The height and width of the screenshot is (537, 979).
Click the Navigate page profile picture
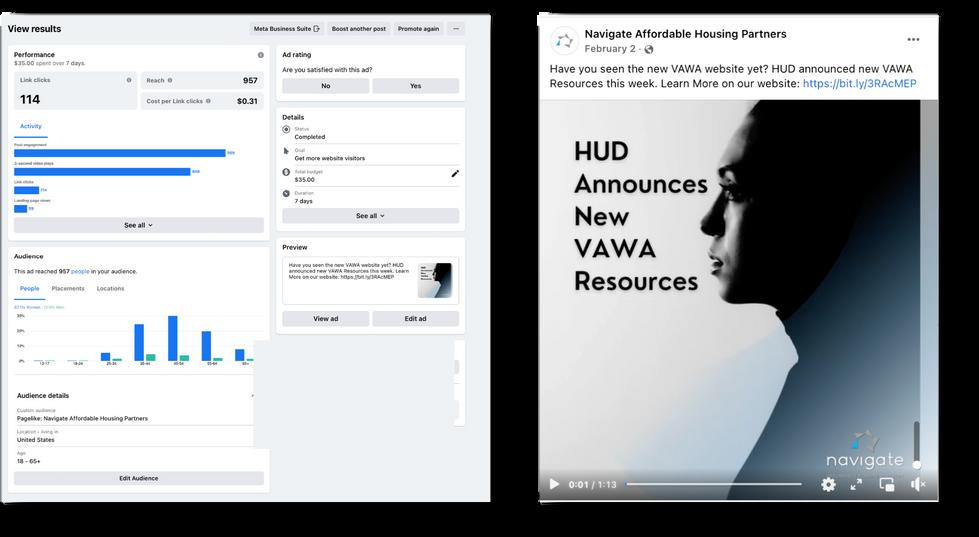click(x=564, y=41)
